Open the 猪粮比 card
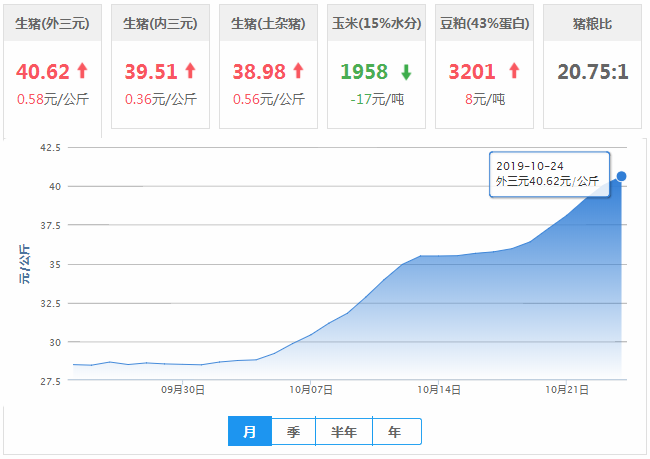Screen dimensions: 650x459 (592, 66)
